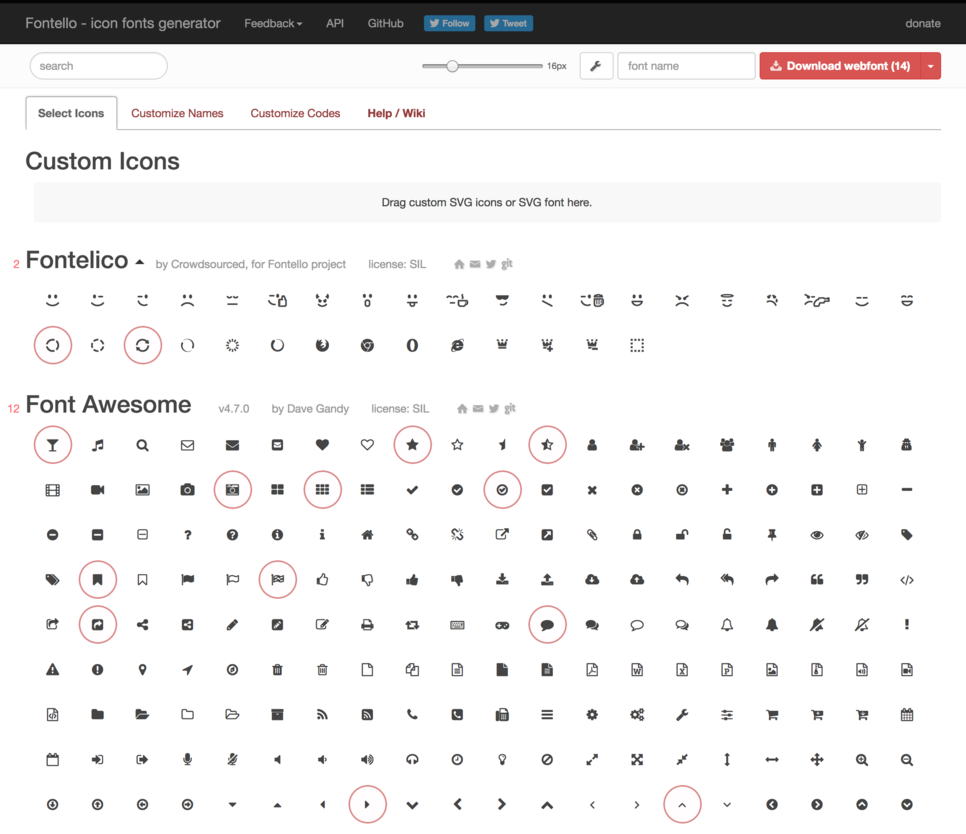Switch to Customize Codes tab

coord(295,113)
